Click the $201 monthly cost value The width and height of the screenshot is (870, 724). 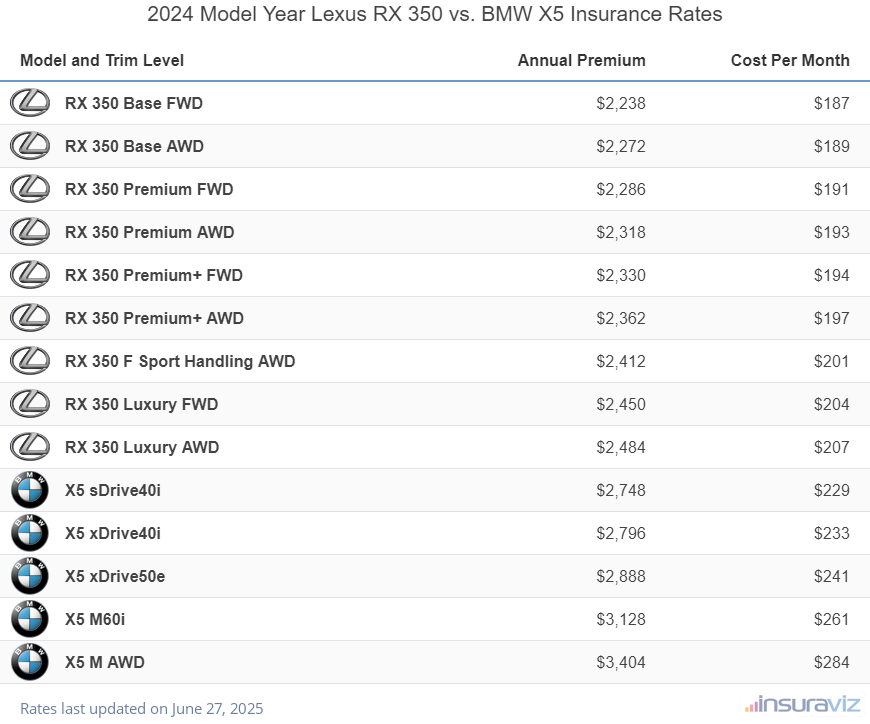coord(832,361)
